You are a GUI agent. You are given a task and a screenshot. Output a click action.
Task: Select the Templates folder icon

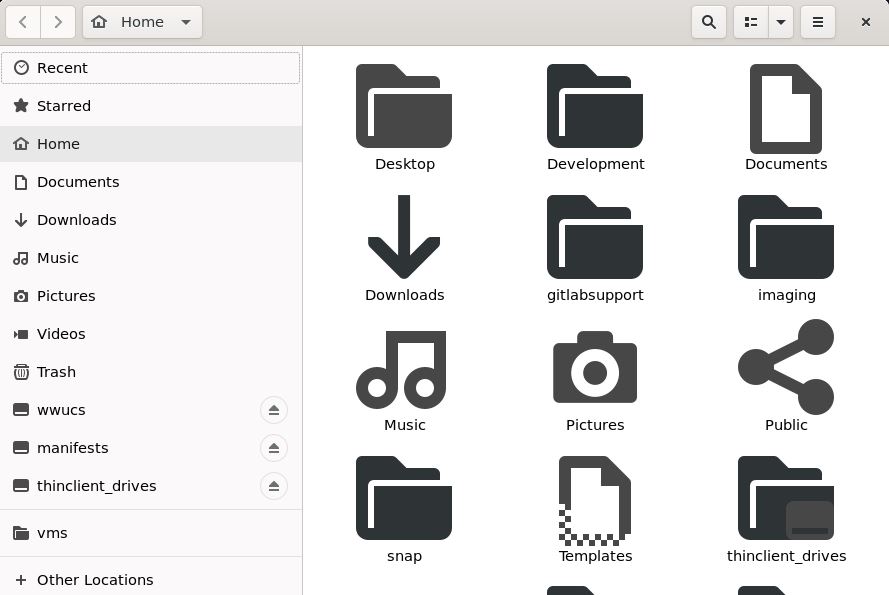[595, 501]
